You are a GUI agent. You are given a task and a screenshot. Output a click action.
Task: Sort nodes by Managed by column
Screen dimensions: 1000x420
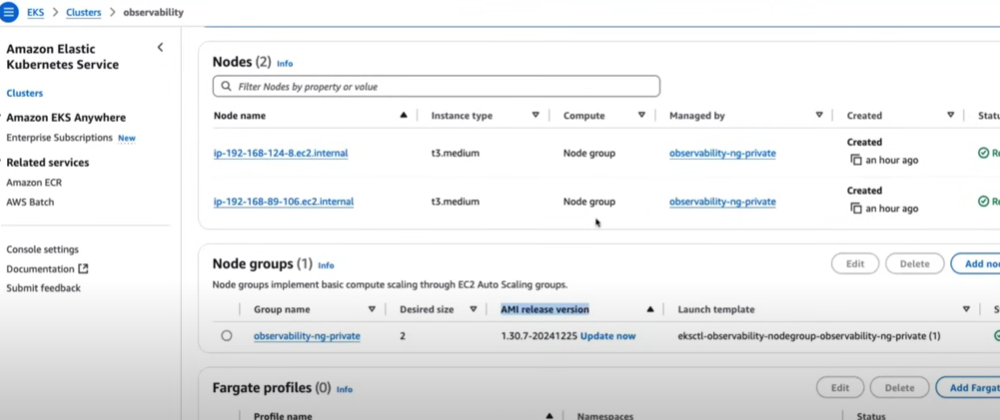pos(819,115)
